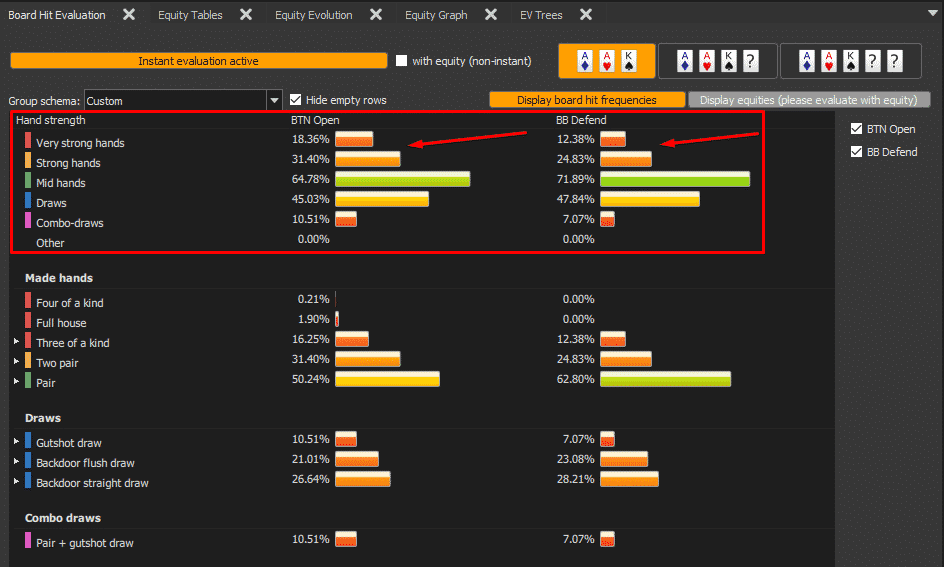The height and width of the screenshot is (567, 944).
Task: Select the river board with two unknown cards
Action: (x=850, y=61)
